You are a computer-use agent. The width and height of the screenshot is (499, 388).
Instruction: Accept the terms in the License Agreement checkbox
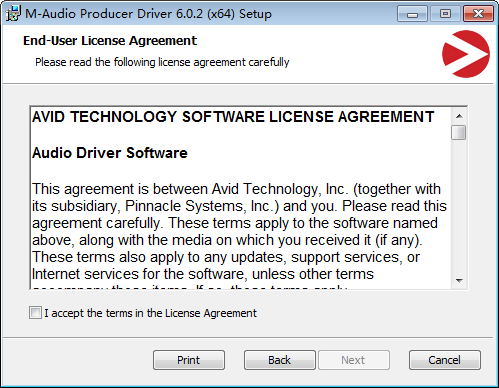coord(35,313)
